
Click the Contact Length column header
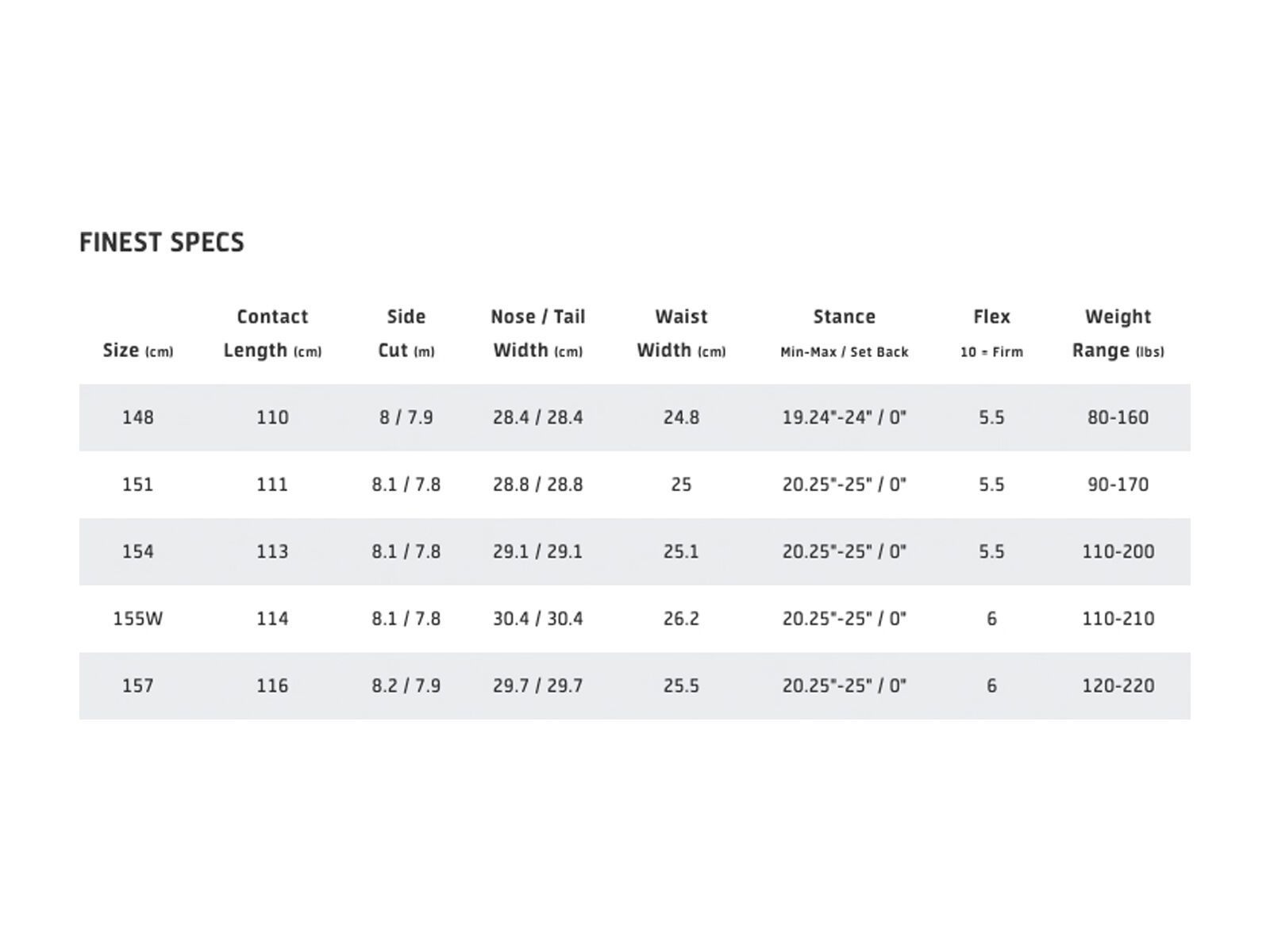272,333
